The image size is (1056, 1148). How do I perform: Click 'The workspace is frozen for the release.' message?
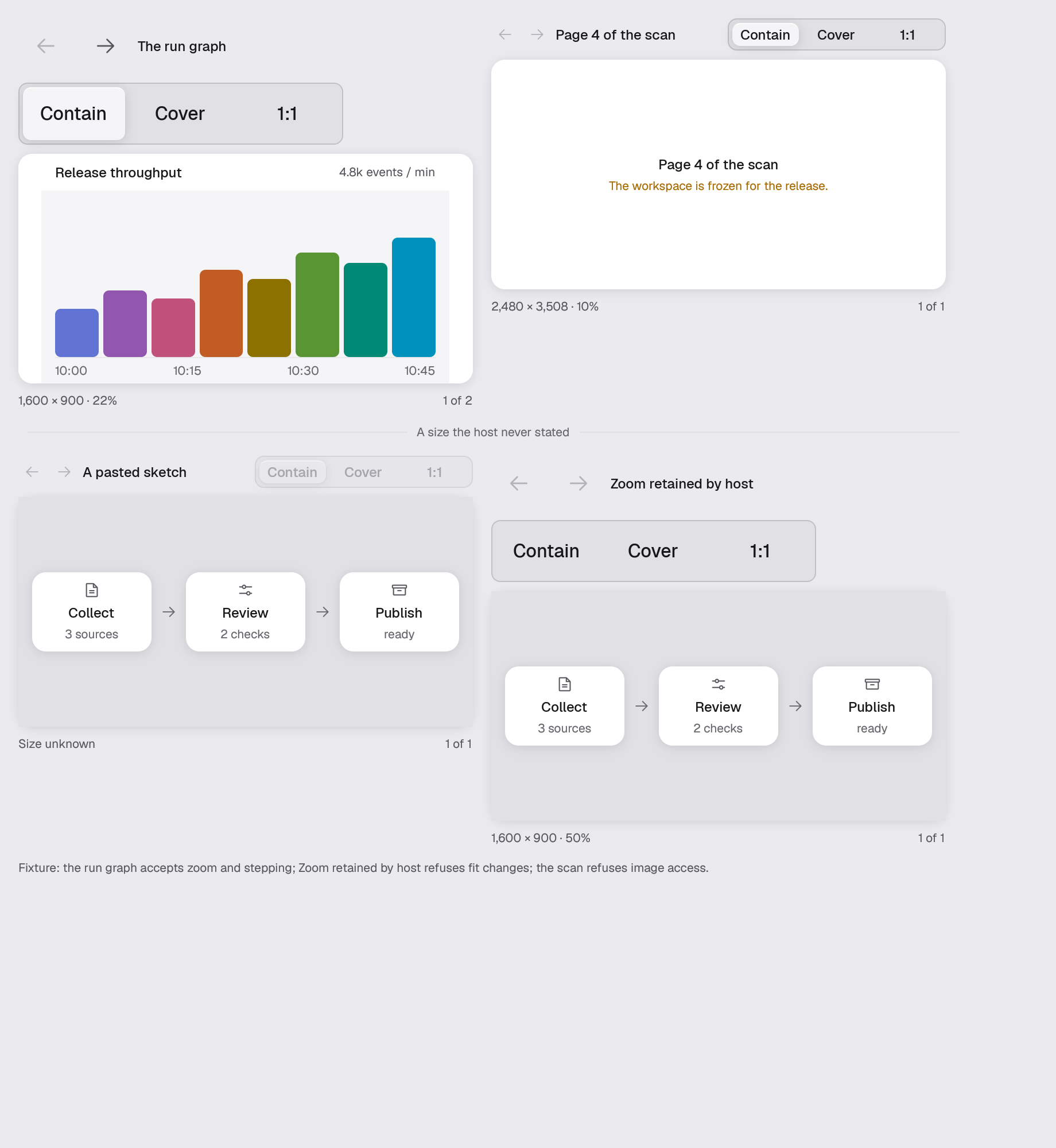click(719, 186)
